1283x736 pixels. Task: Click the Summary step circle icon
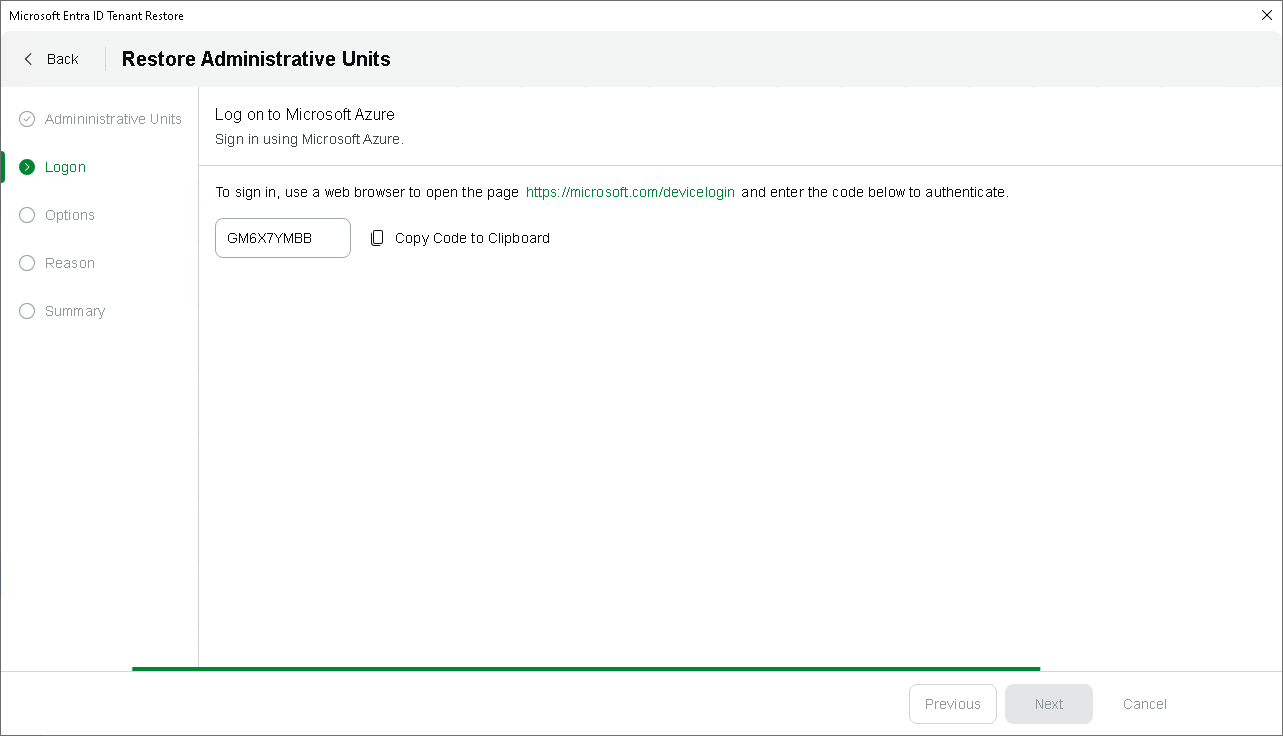27,311
